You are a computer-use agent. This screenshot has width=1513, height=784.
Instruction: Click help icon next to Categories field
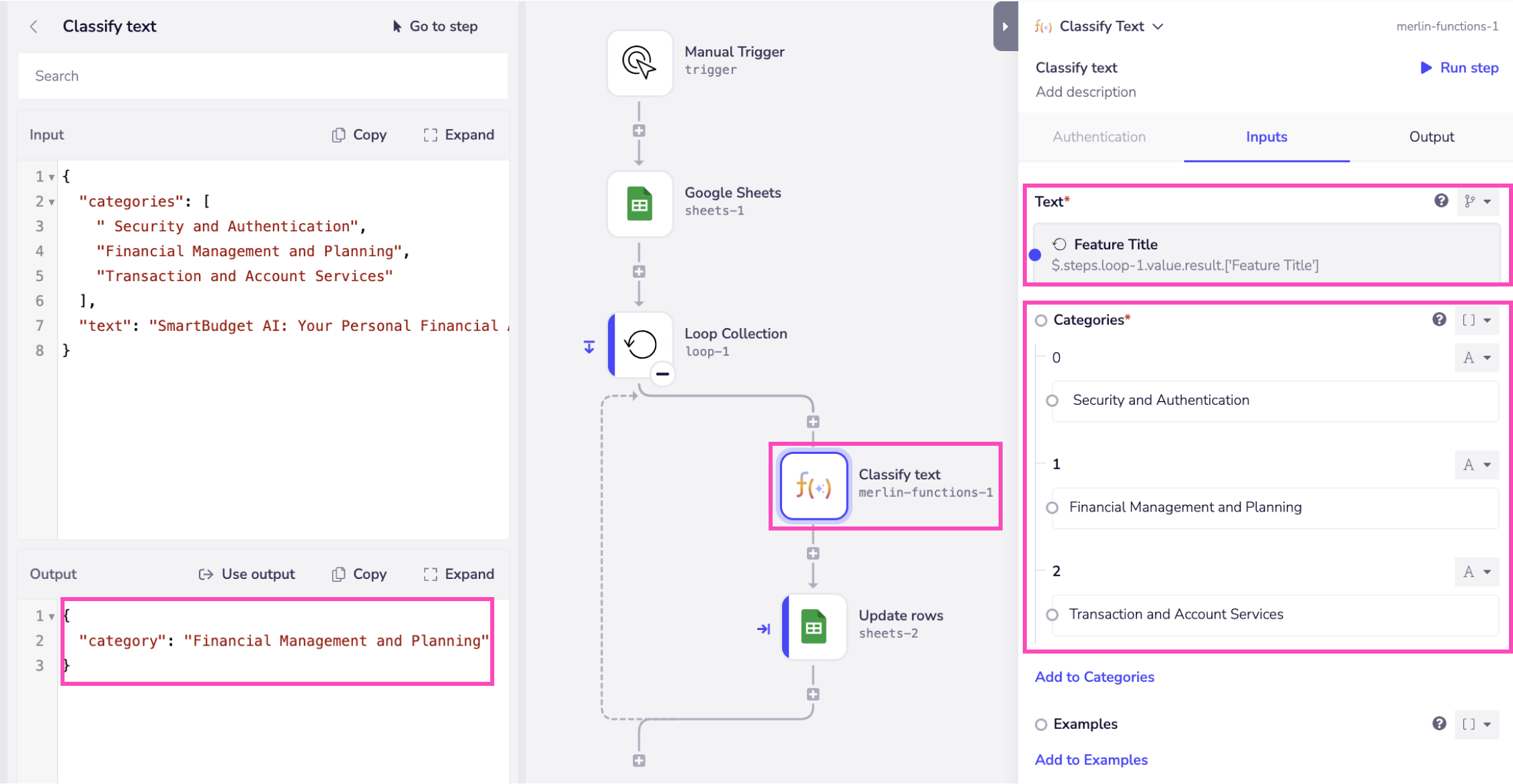(1438, 319)
